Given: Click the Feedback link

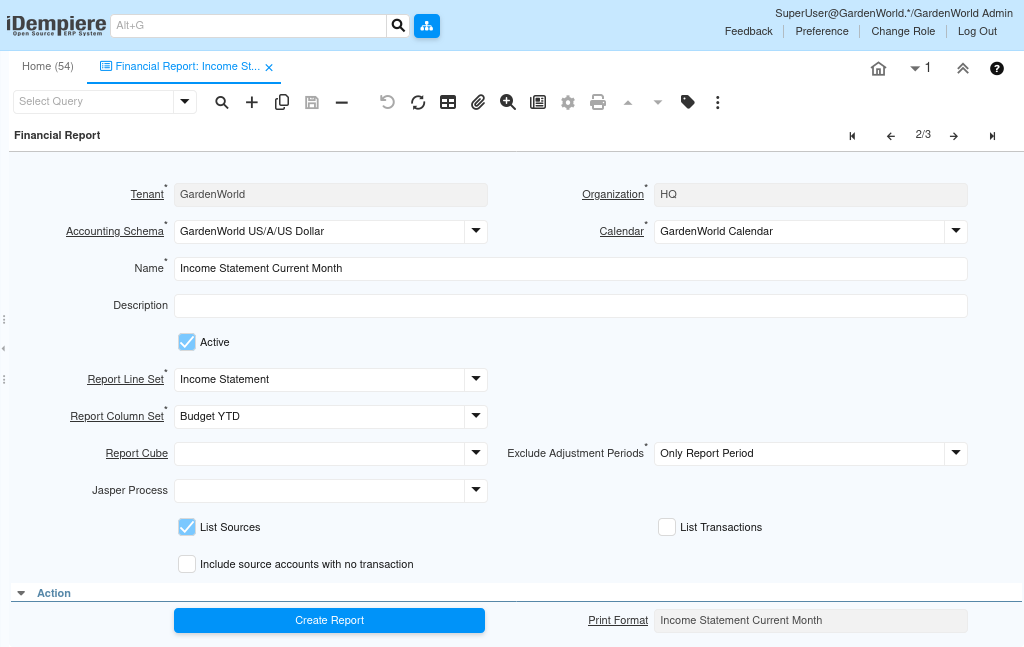Looking at the screenshot, I should [748, 31].
